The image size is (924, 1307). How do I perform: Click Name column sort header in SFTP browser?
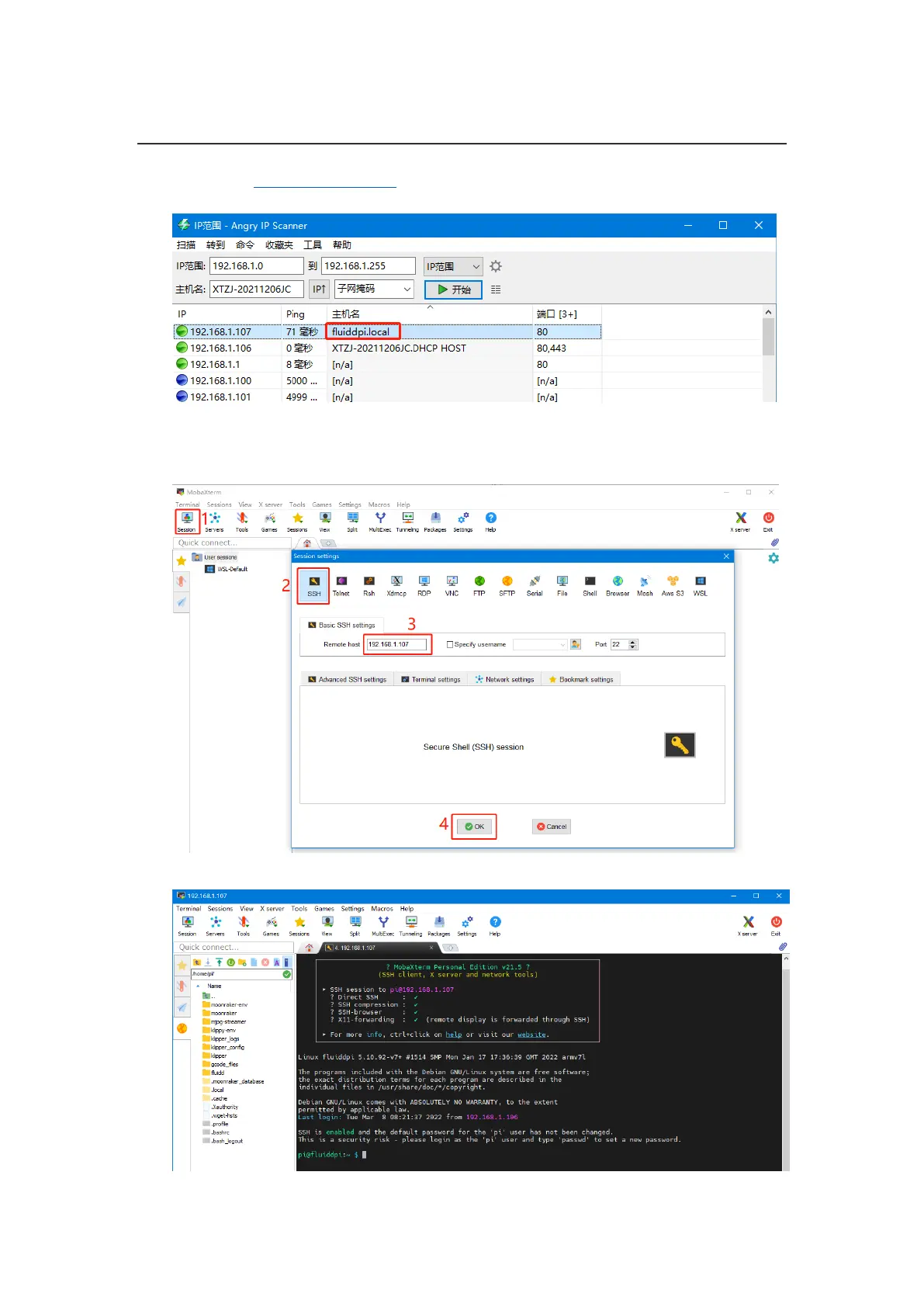[x=215, y=986]
